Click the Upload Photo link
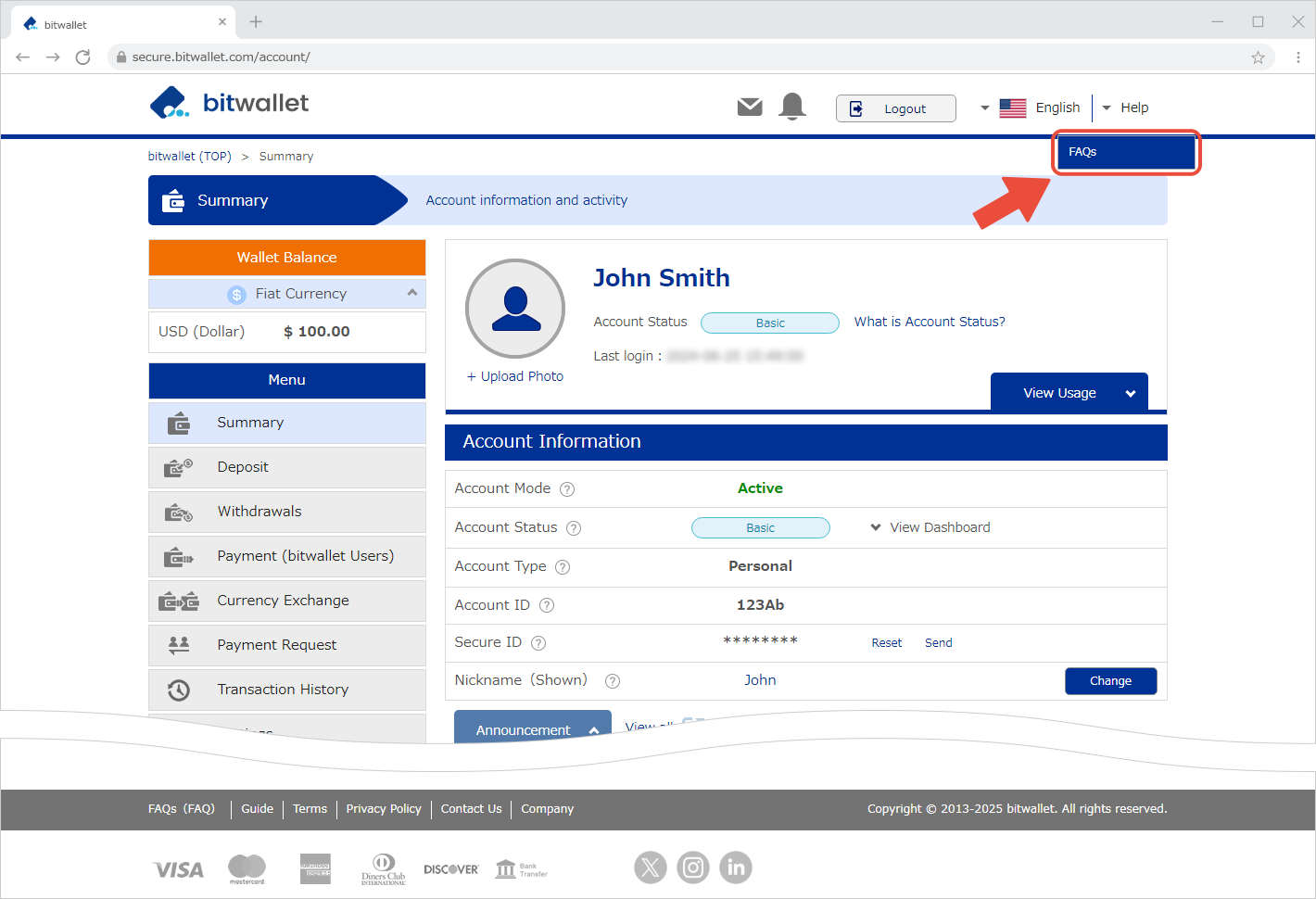The width and height of the screenshot is (1316, 899). click(x=515, y=376)
